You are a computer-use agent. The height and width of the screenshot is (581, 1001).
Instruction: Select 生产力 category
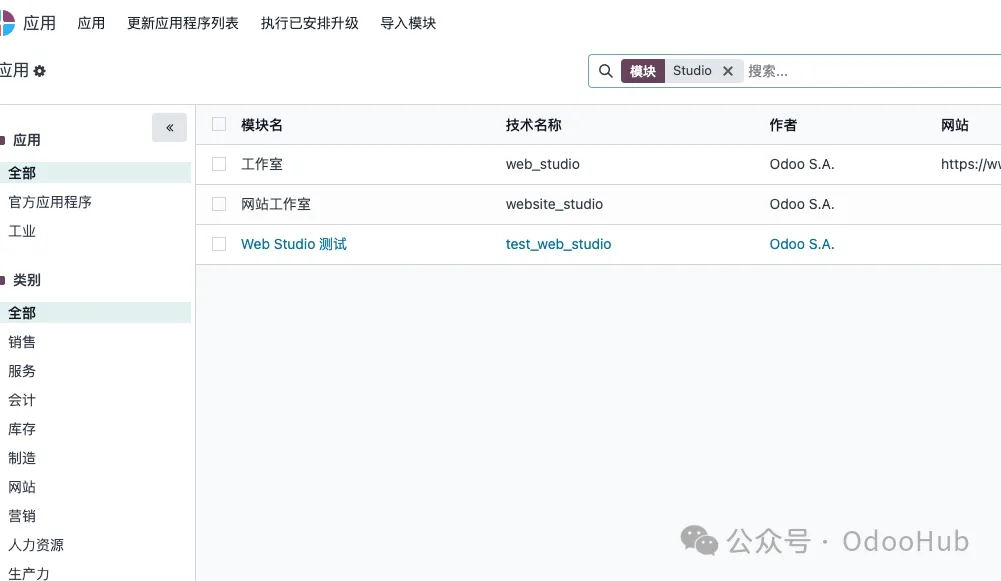tap(29, 573)
